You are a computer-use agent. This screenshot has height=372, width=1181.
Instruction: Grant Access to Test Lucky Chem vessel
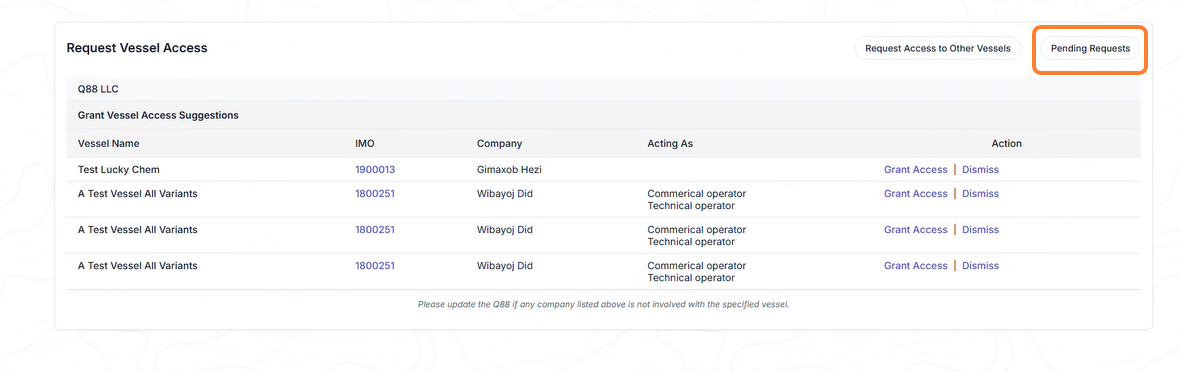(x=915, y=169)
